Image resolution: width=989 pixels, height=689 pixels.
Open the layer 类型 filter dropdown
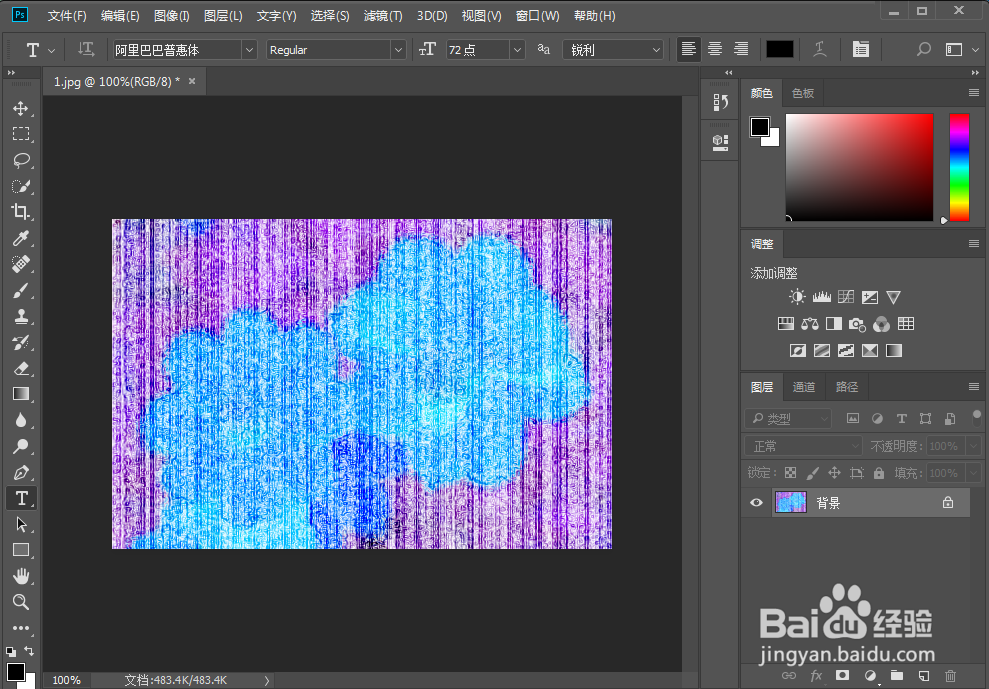788,418
